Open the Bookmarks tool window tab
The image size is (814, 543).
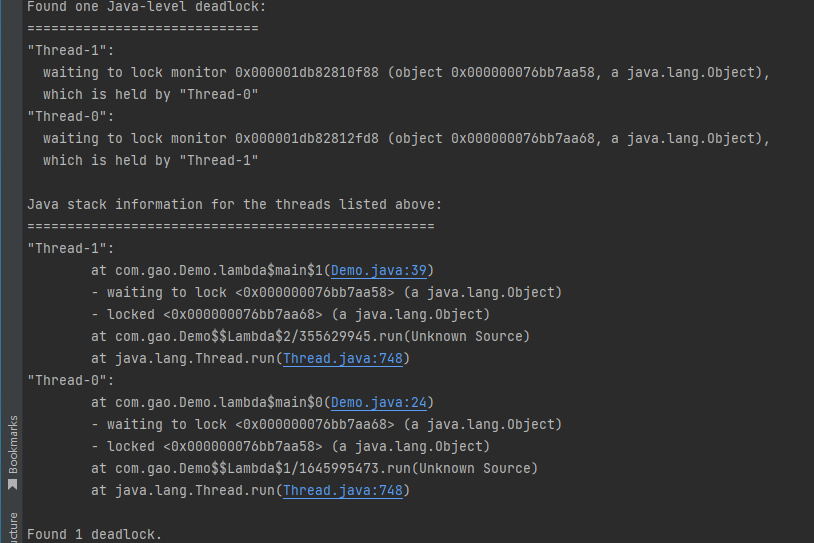pos(13,444)
